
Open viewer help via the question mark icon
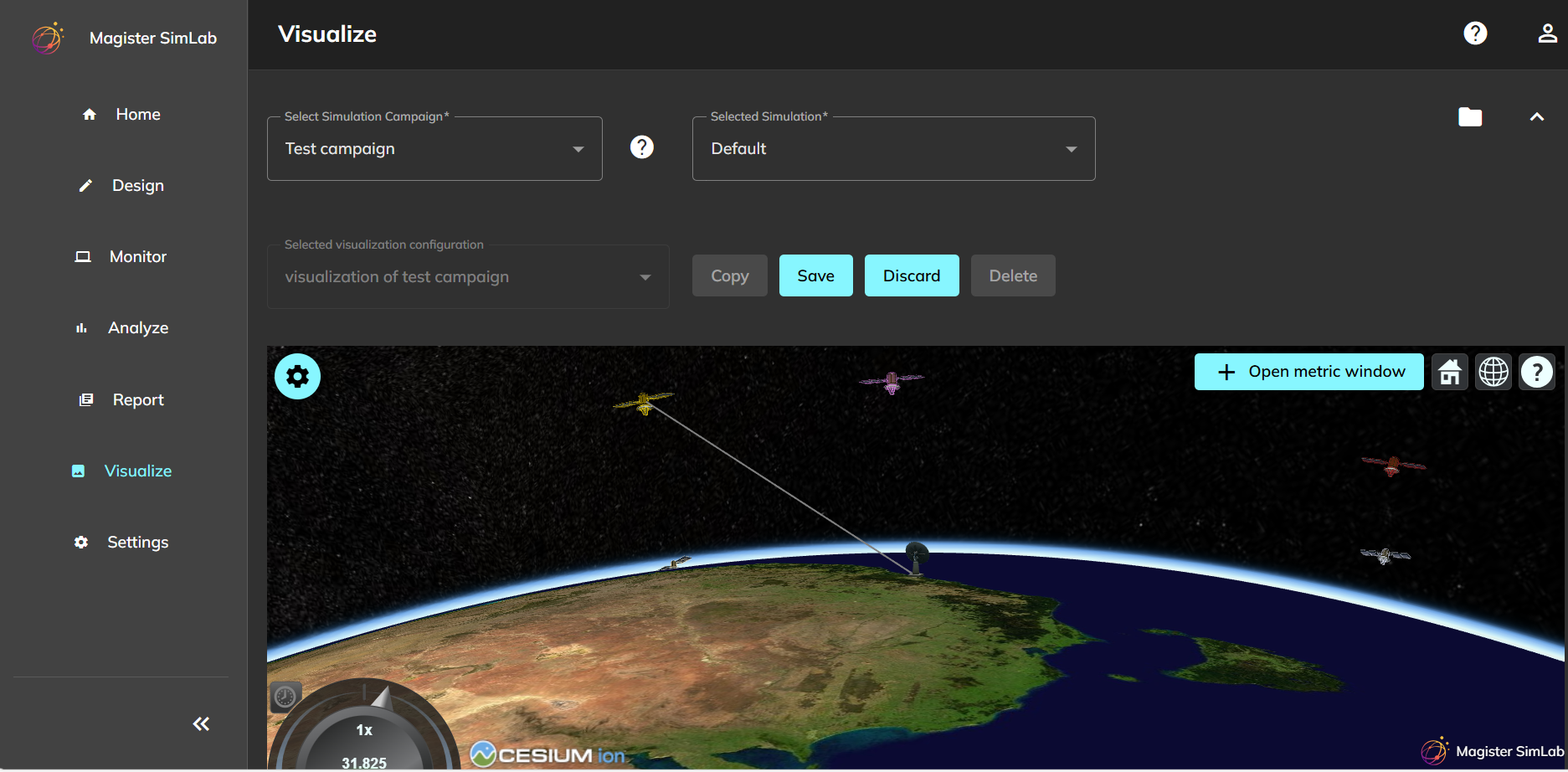pyautogui.click(x=1537, y=371)
